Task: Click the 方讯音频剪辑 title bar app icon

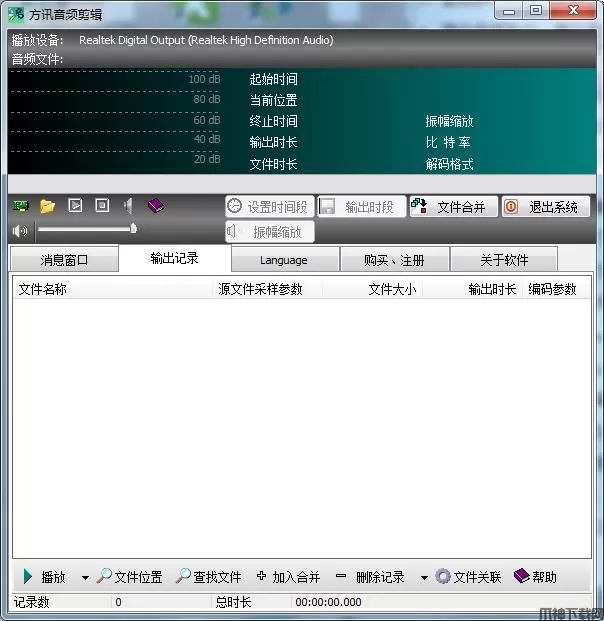Action: click(x=16, y=15)
